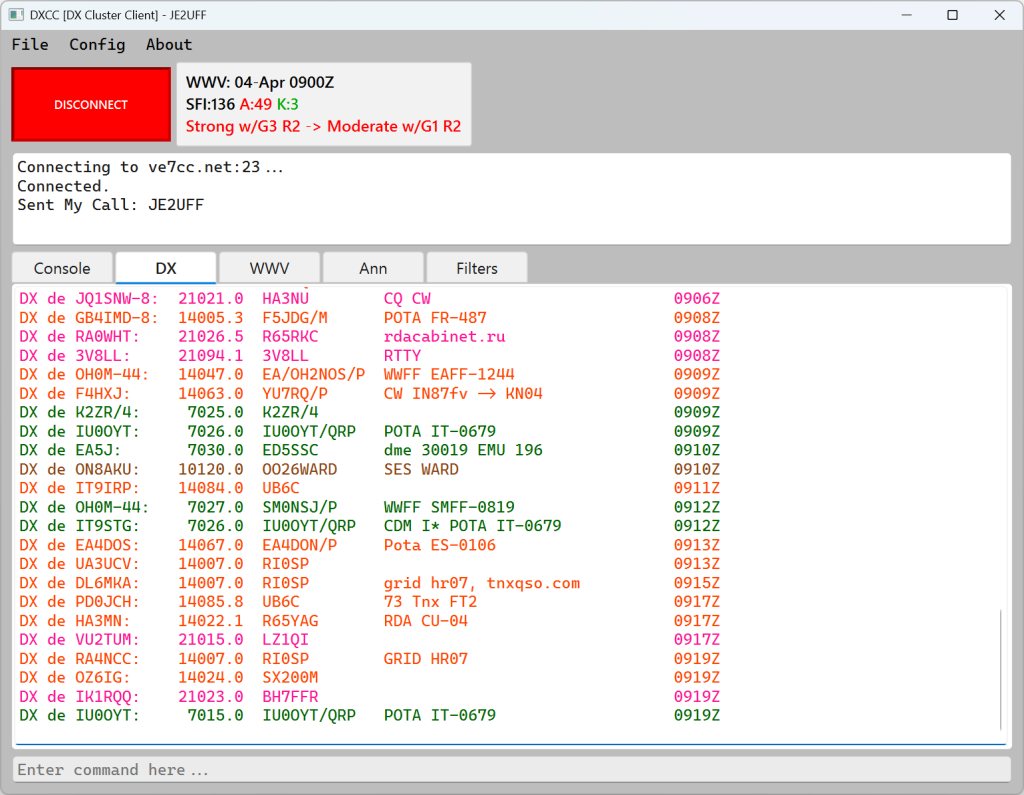This screenshot has height=795, width=1024.
Task: Click the HA3NU CQ CW spot row
Action: pos(300,297)
